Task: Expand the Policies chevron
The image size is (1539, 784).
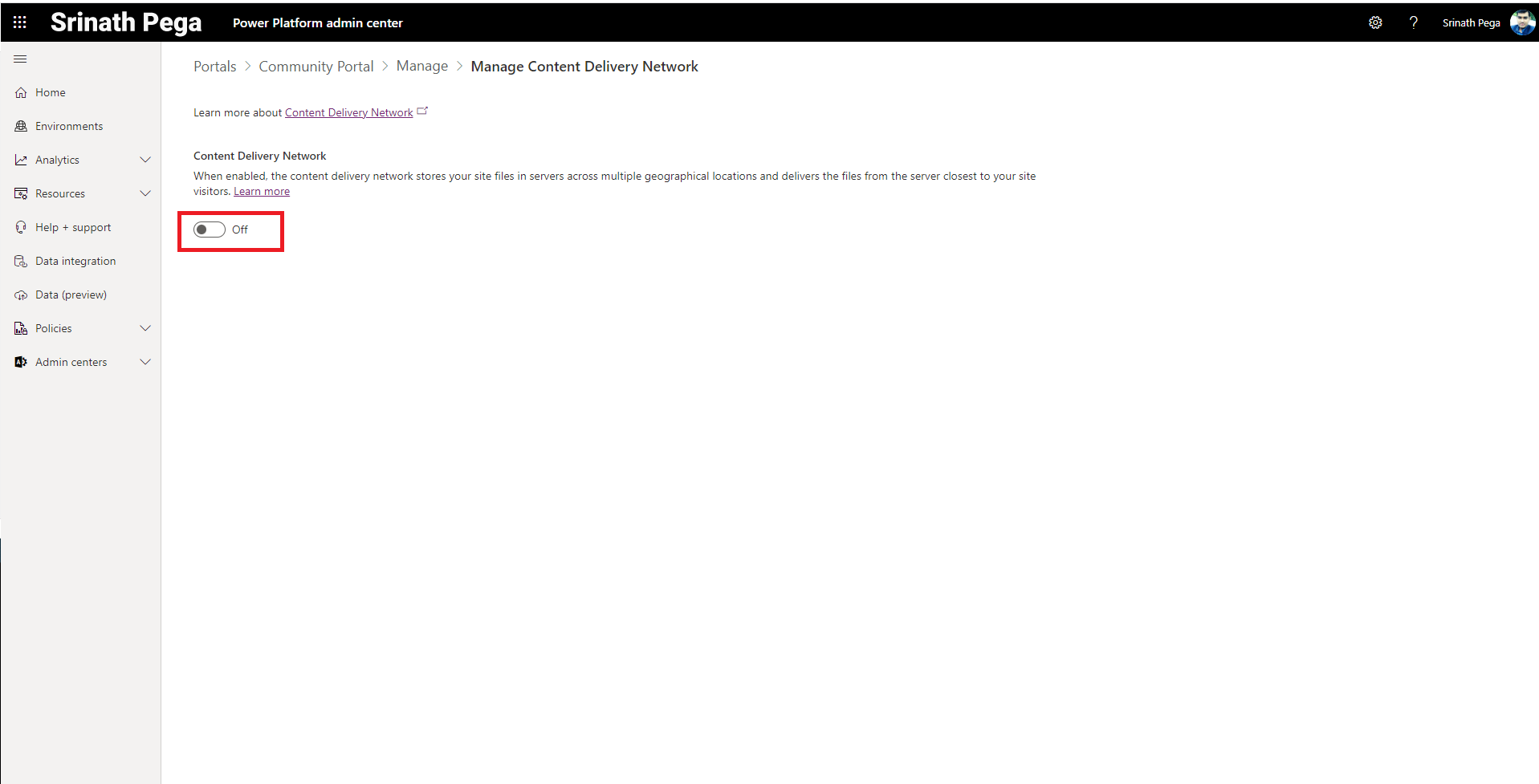Action: tap(145, 329)
